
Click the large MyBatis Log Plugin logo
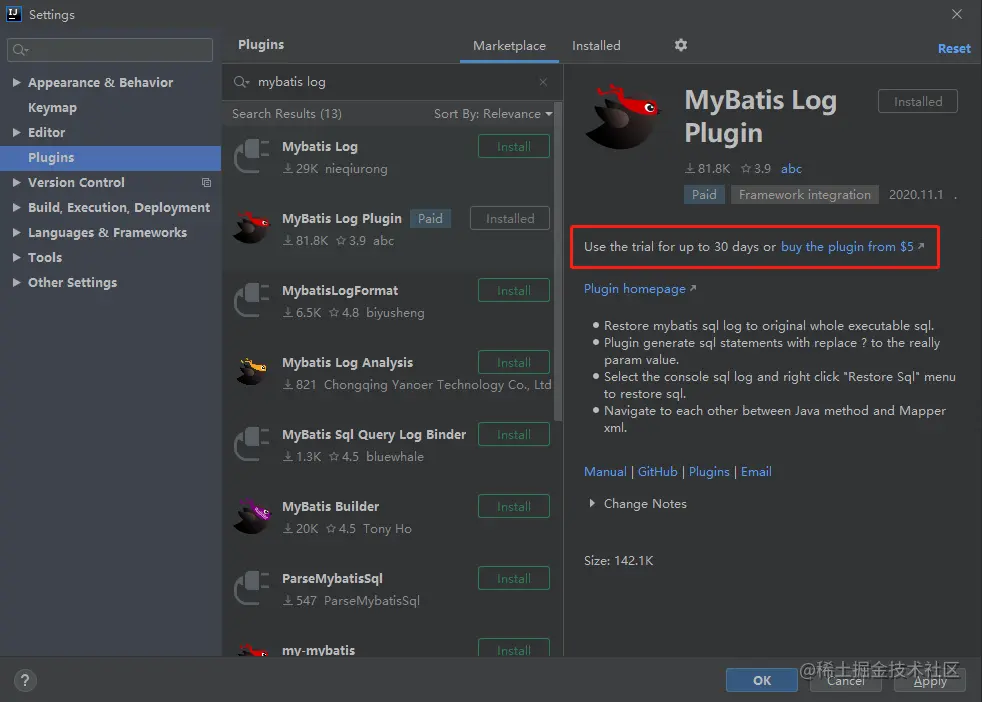623,117
